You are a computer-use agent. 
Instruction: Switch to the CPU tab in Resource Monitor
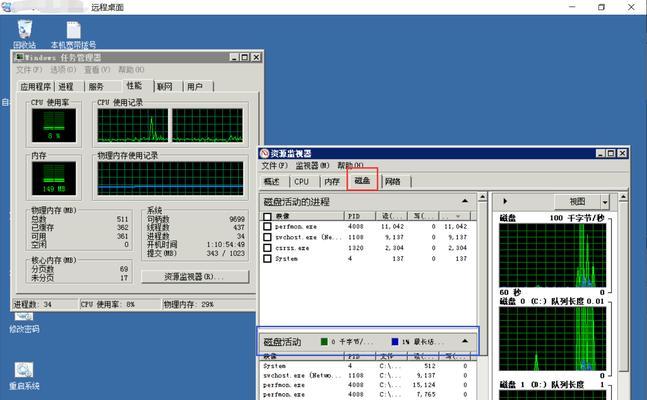click(x=302, y=182)
